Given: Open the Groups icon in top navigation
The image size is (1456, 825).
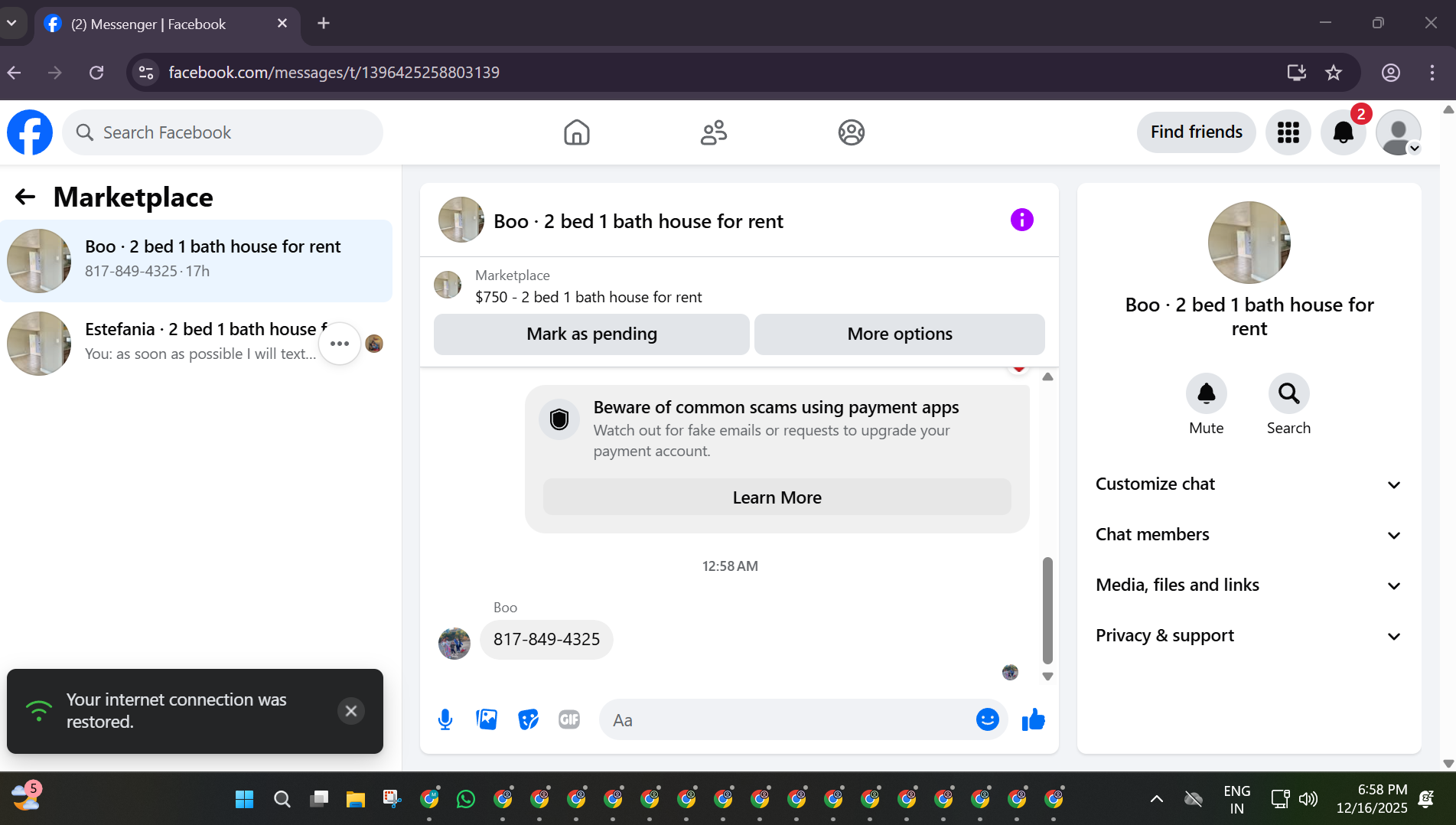Looking at the screenshot, I should pyautogui.click(x=851, y=132).
